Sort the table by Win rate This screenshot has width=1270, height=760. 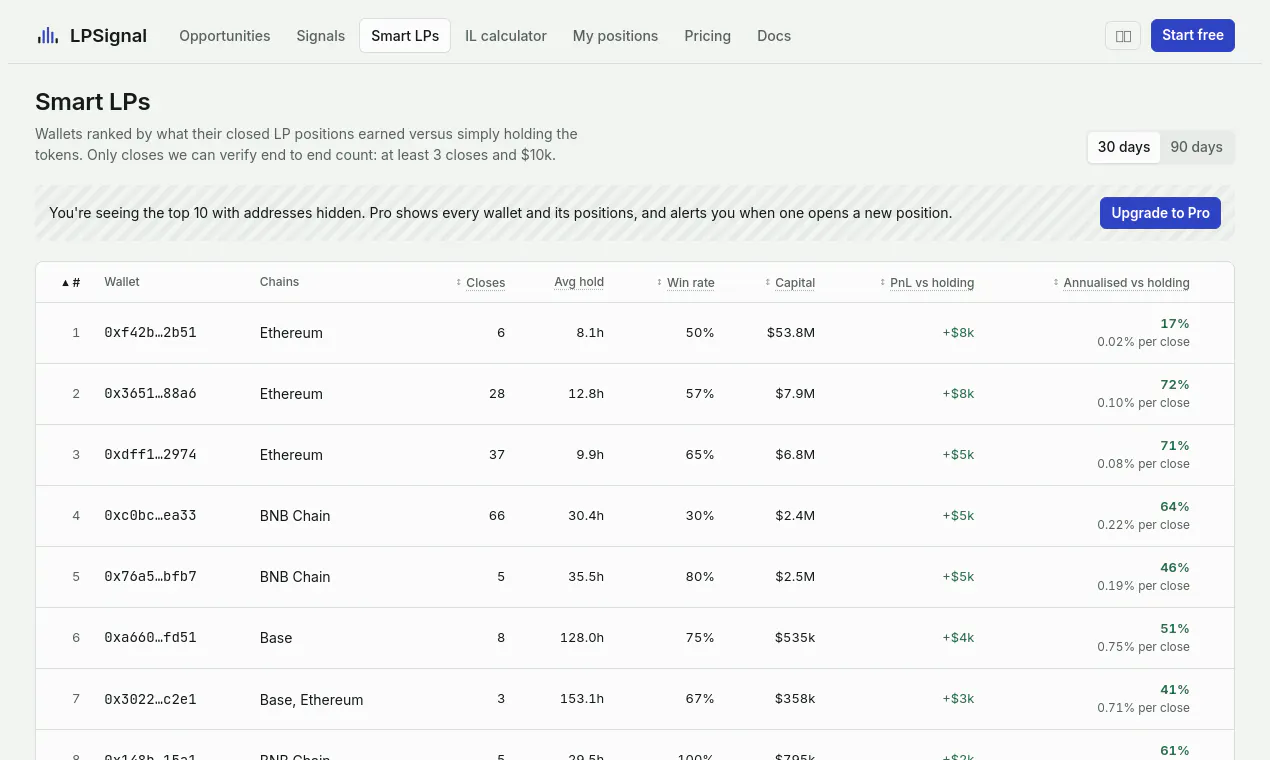(686, 283)
